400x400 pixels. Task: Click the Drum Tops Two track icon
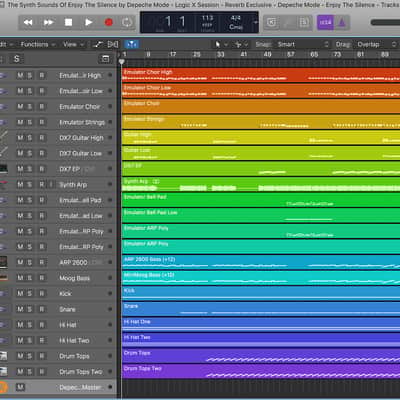(x=4, y=371)
